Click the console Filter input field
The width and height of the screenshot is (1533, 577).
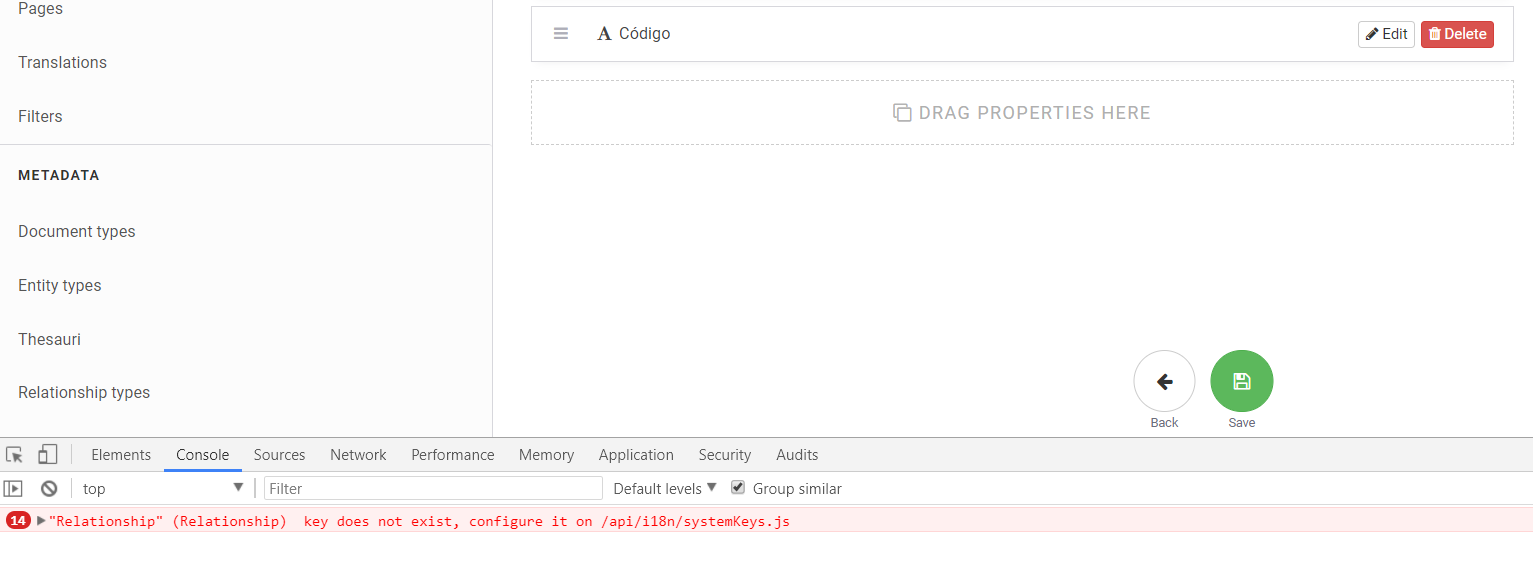pyautogui.click(x=433, y=489)
